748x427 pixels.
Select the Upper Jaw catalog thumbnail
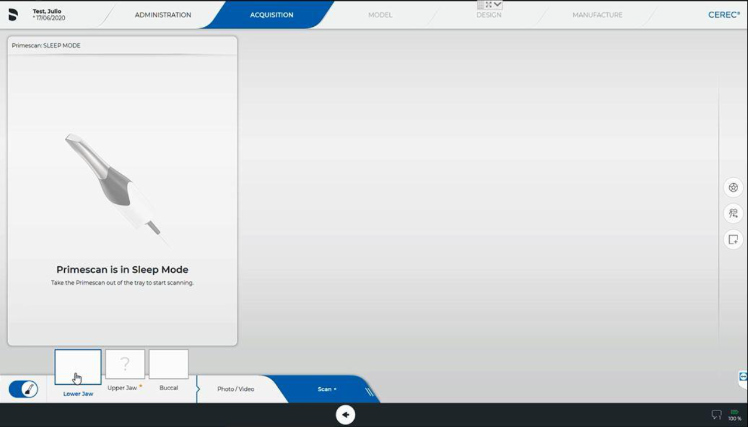125,364
